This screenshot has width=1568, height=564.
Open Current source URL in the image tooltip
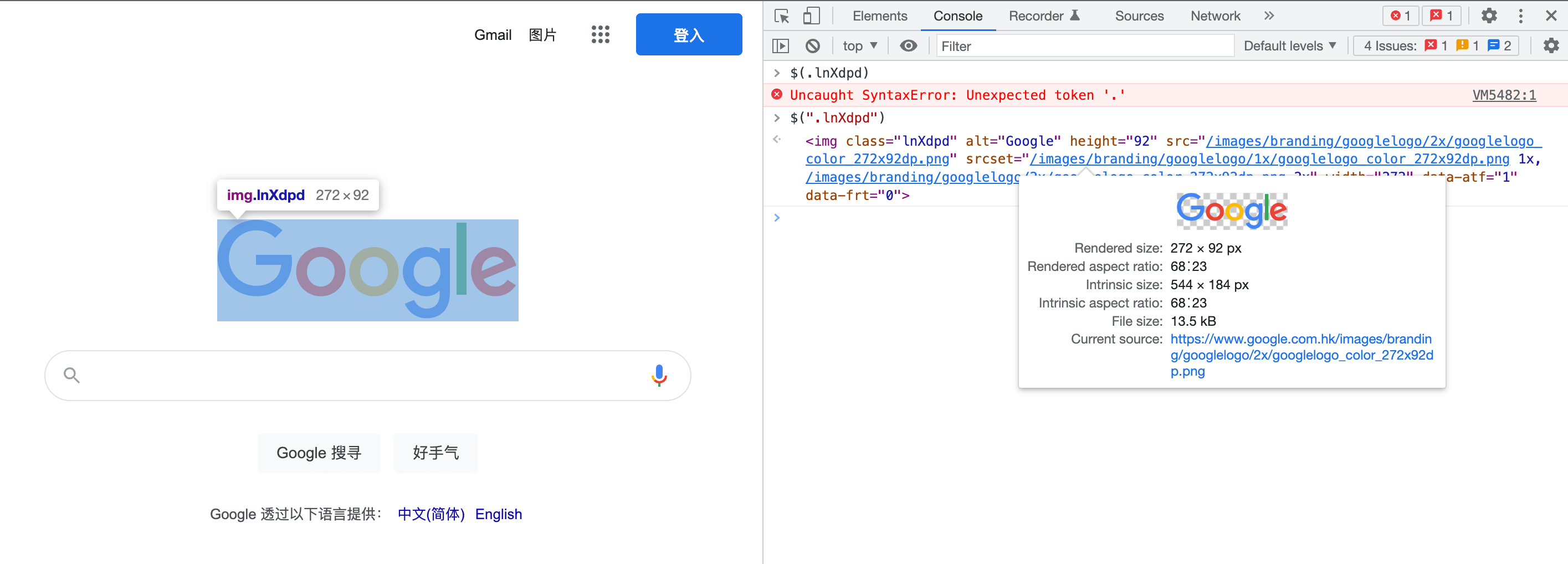[x=1301, y=355]
